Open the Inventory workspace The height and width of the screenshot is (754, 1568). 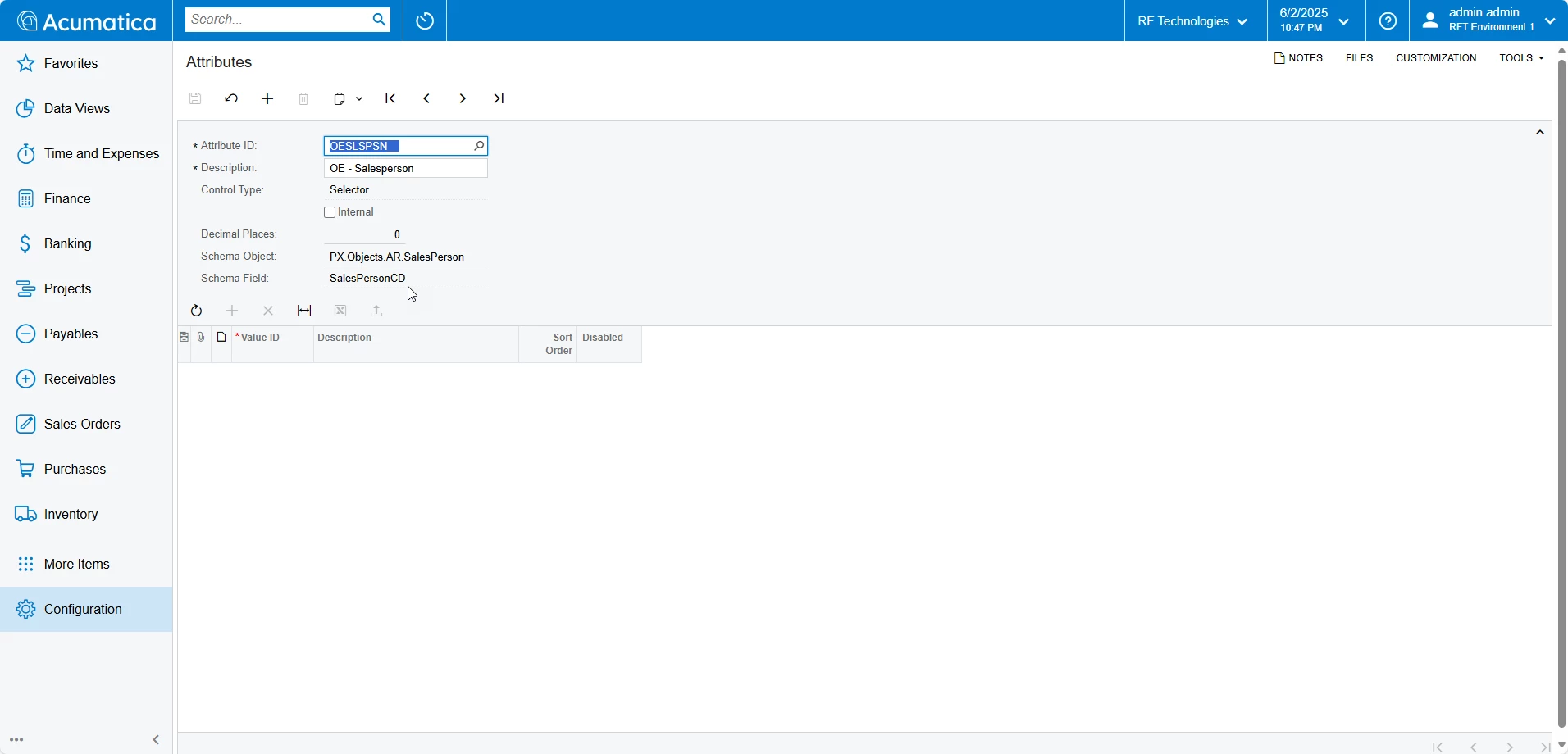(x=86, y=515)
